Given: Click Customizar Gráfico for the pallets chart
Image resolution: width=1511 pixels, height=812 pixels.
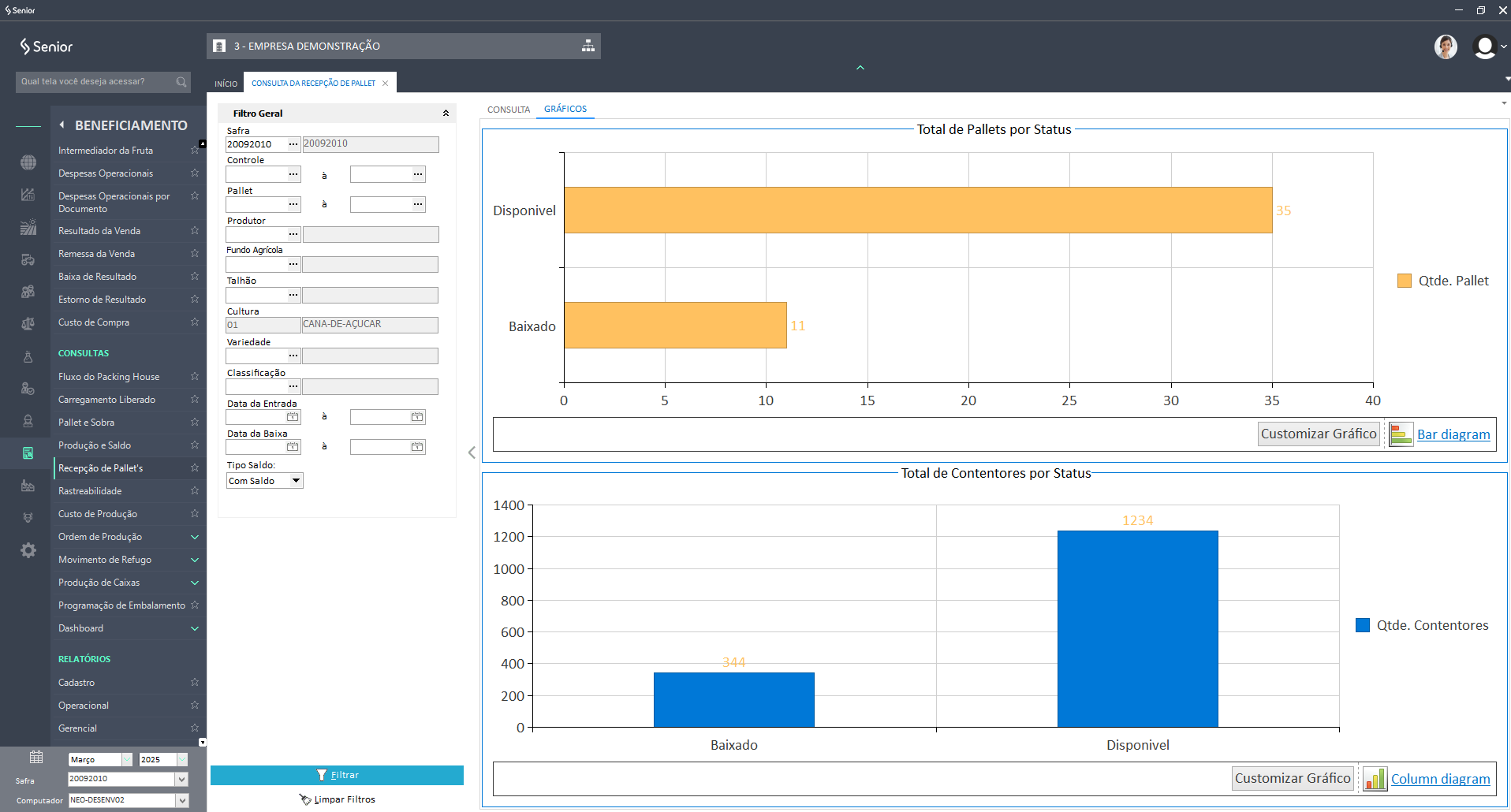Looking at the screenshot, I should coord(1318,434).
